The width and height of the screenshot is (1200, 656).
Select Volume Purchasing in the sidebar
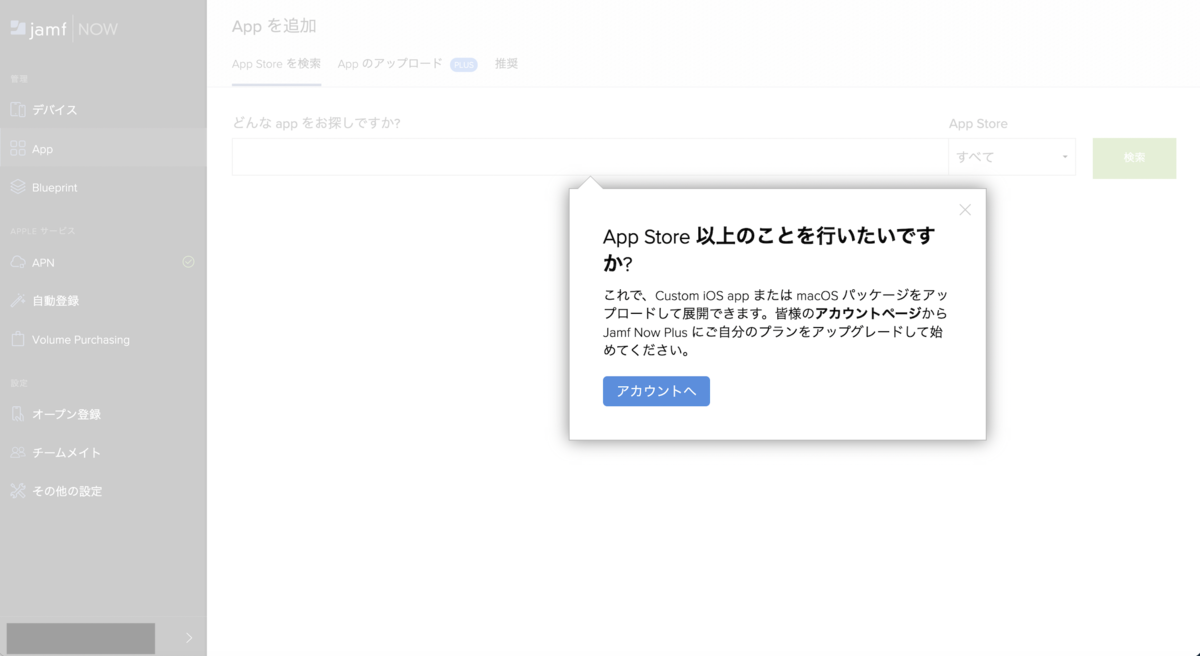pyautogui.click(x=70, y=339)
